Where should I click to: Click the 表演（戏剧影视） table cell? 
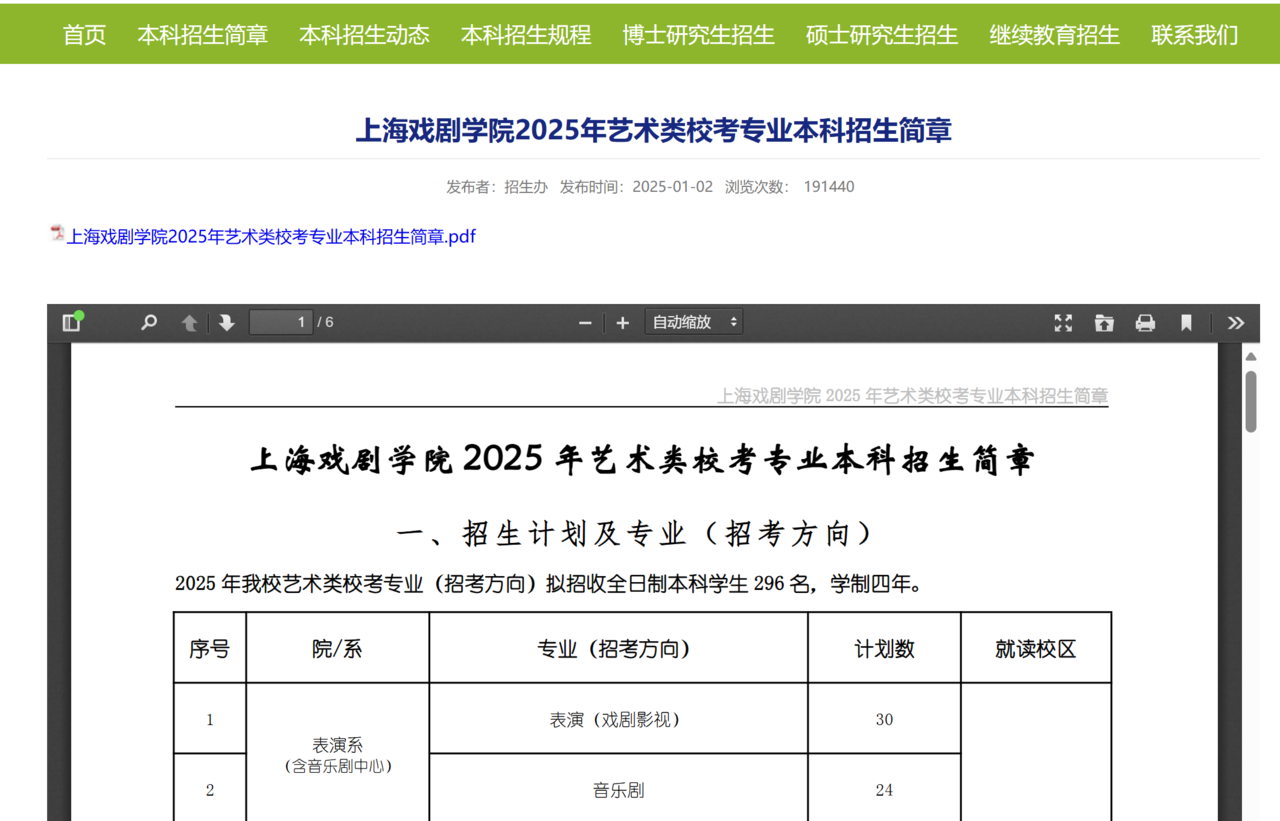pyautogui.click(x=618, y=719)
